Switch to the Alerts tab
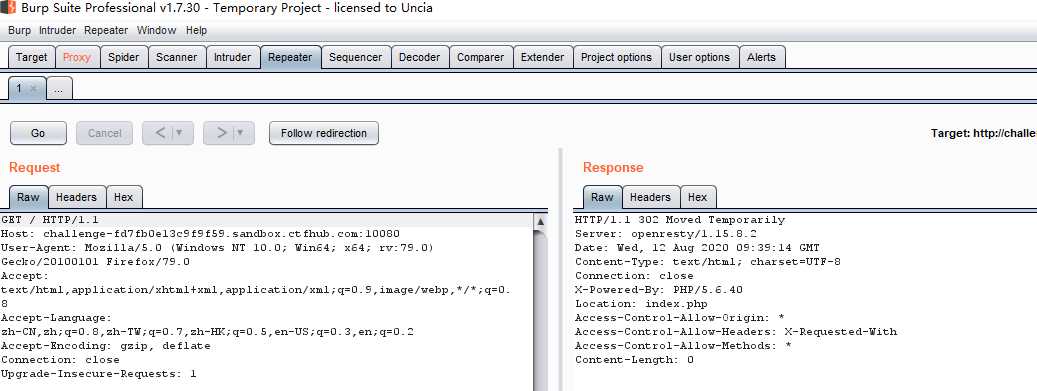The image size is (1037, 391). point(761,58)
